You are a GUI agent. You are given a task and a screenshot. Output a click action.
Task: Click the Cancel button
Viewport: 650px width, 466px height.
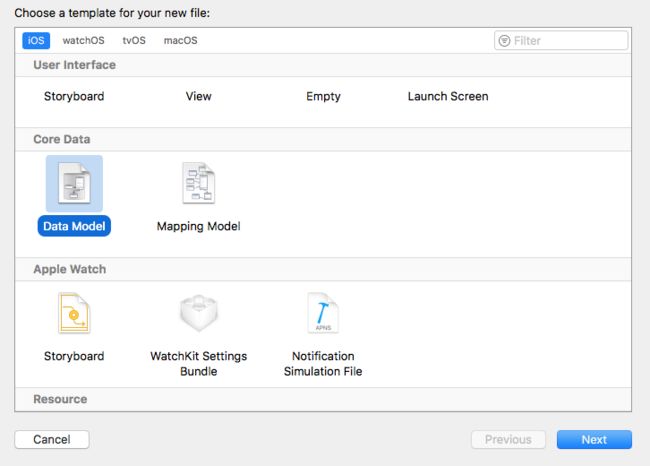tap(52, 439)
